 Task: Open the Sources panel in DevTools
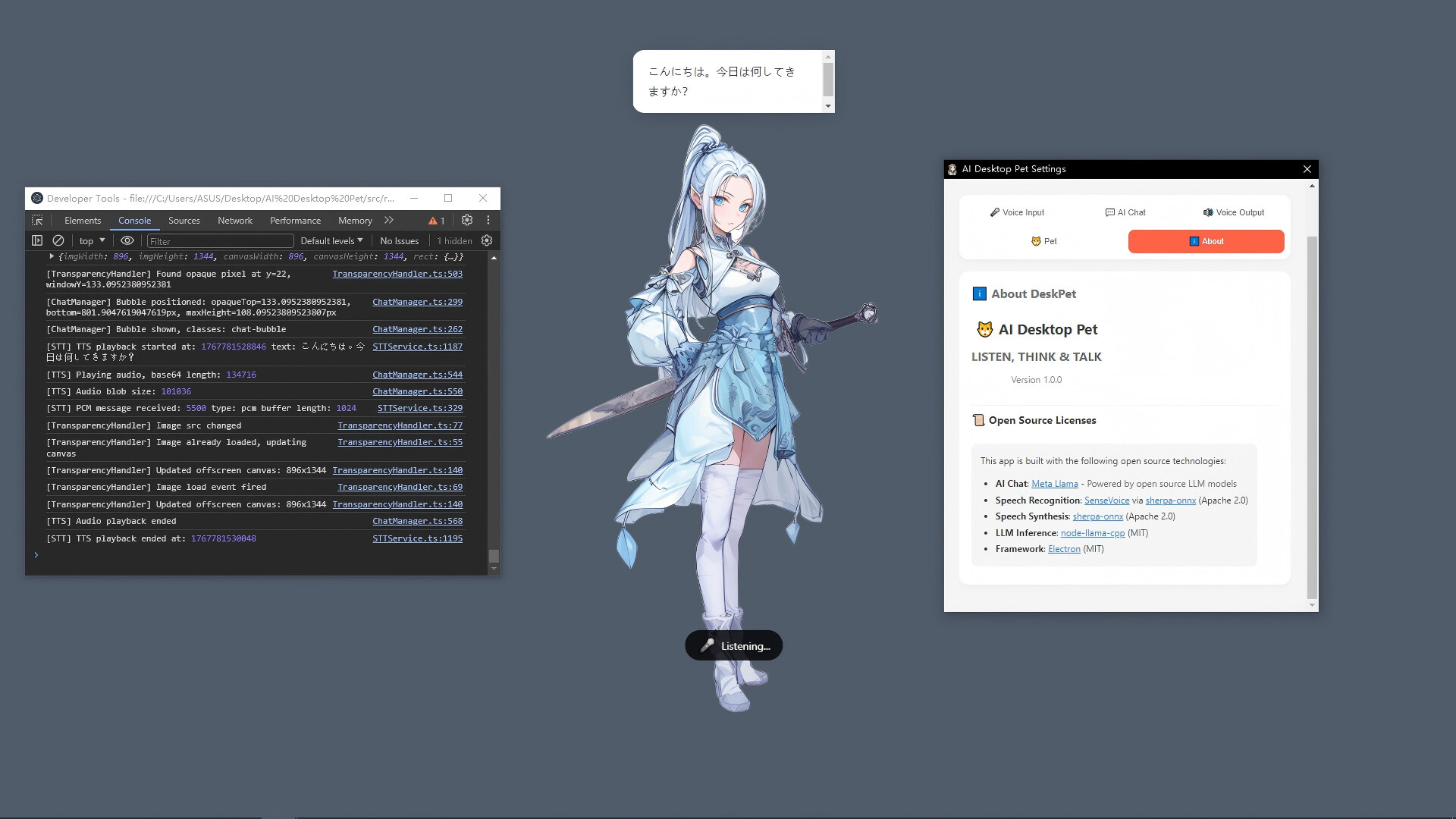(x=184, y=220)
